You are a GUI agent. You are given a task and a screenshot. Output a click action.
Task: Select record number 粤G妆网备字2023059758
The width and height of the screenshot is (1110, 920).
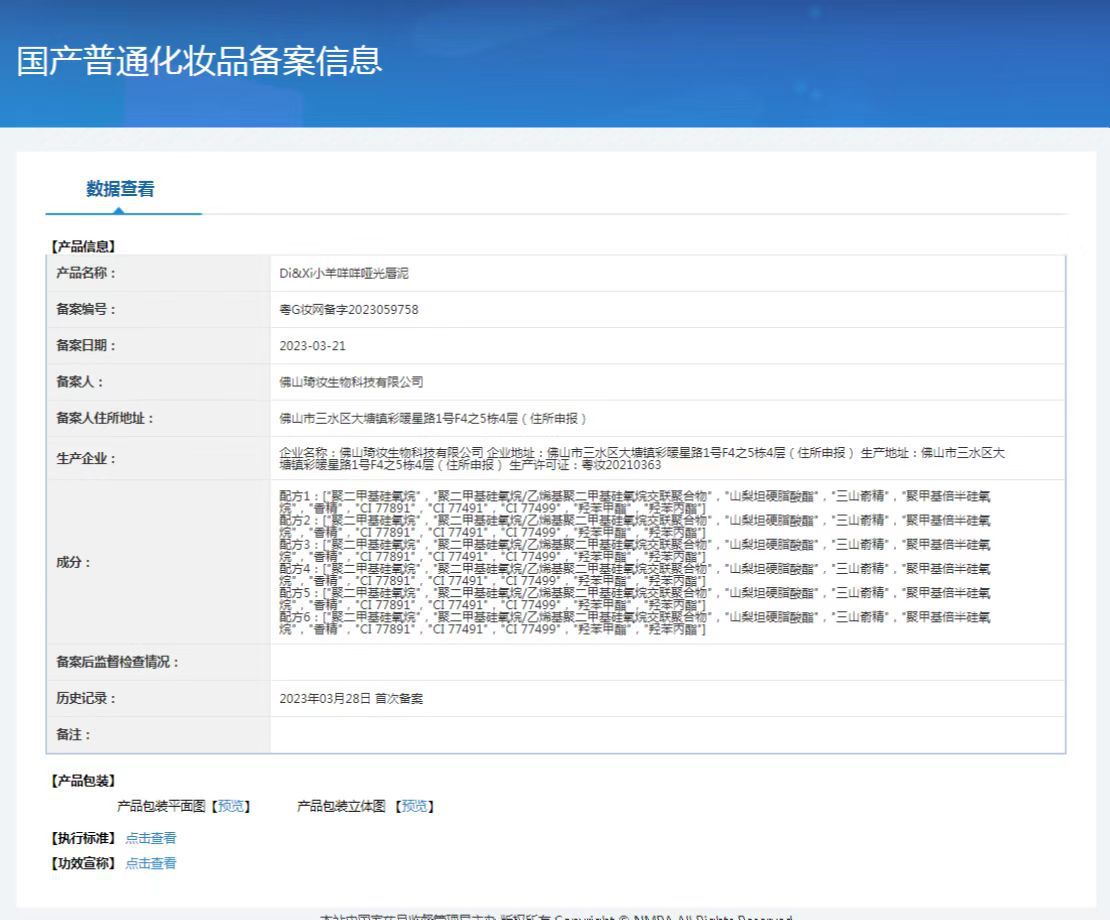349,309
